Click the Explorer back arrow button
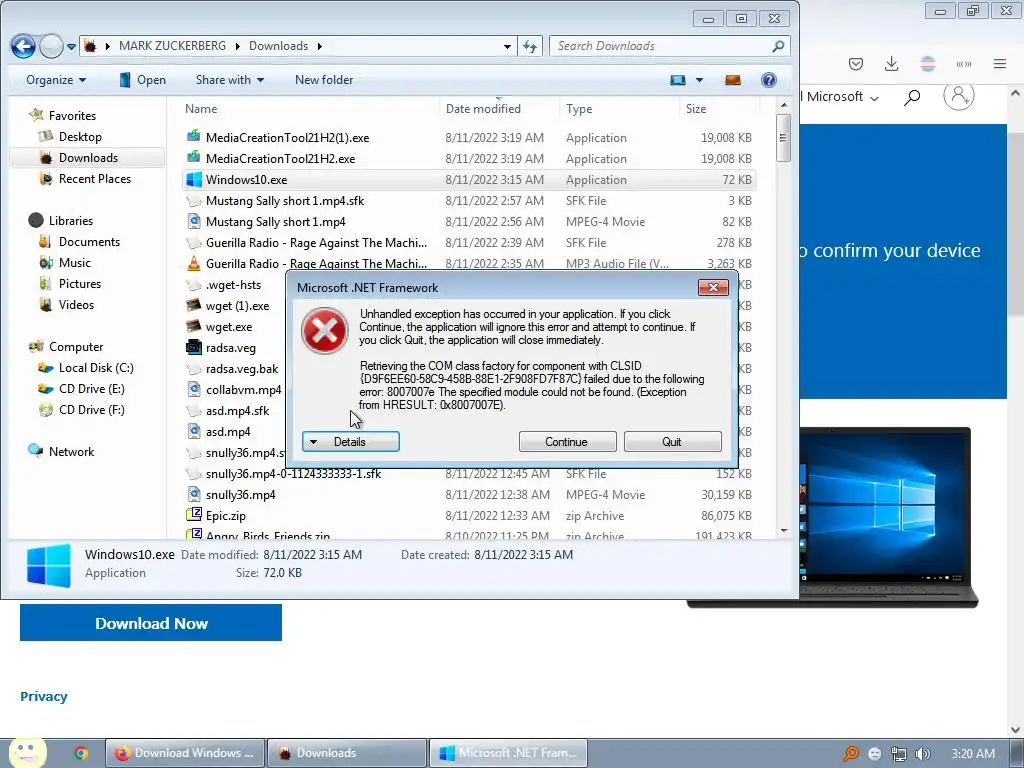This screenshot has width=1024, height=768. 23,46
